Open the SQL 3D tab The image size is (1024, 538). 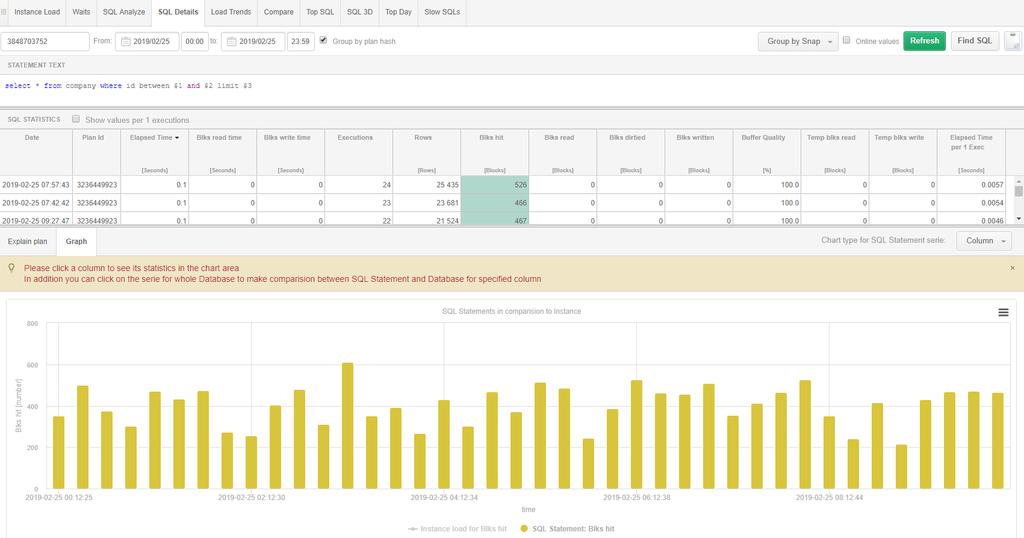pos(359,12)
